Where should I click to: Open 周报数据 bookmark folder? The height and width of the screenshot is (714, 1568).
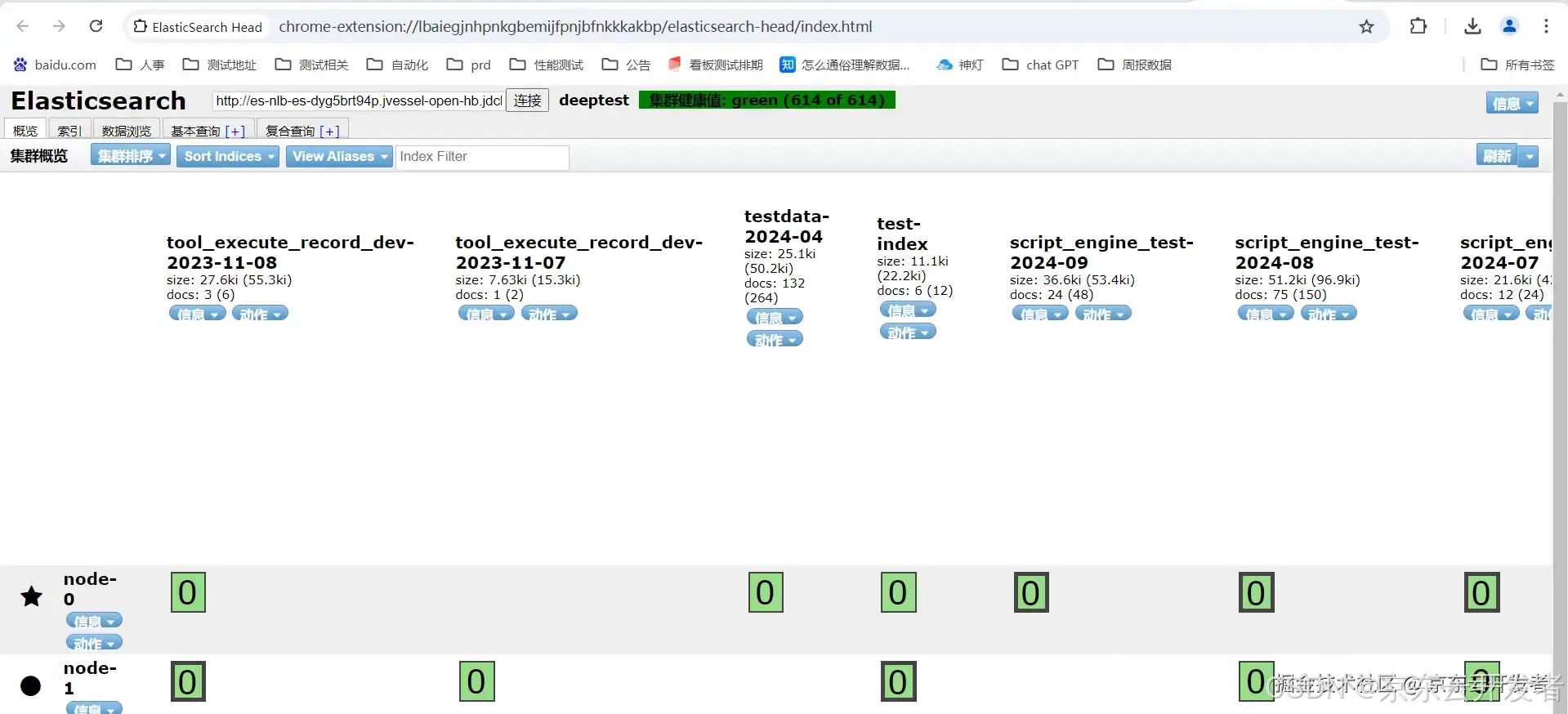tap(1134, 65)
